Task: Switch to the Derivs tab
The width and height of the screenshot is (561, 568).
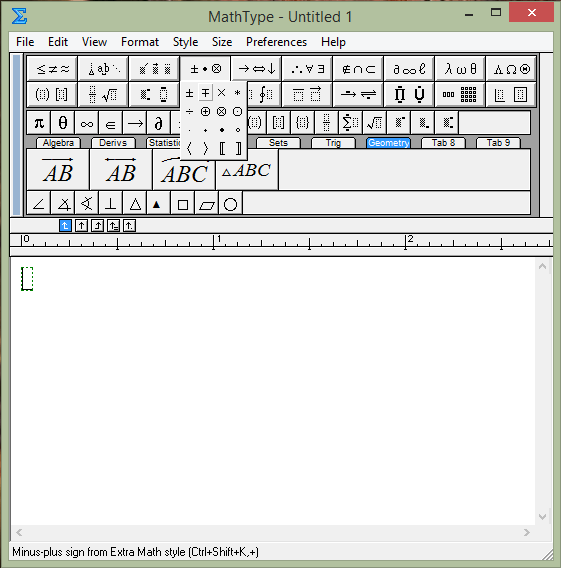Action: coord(113,143)
